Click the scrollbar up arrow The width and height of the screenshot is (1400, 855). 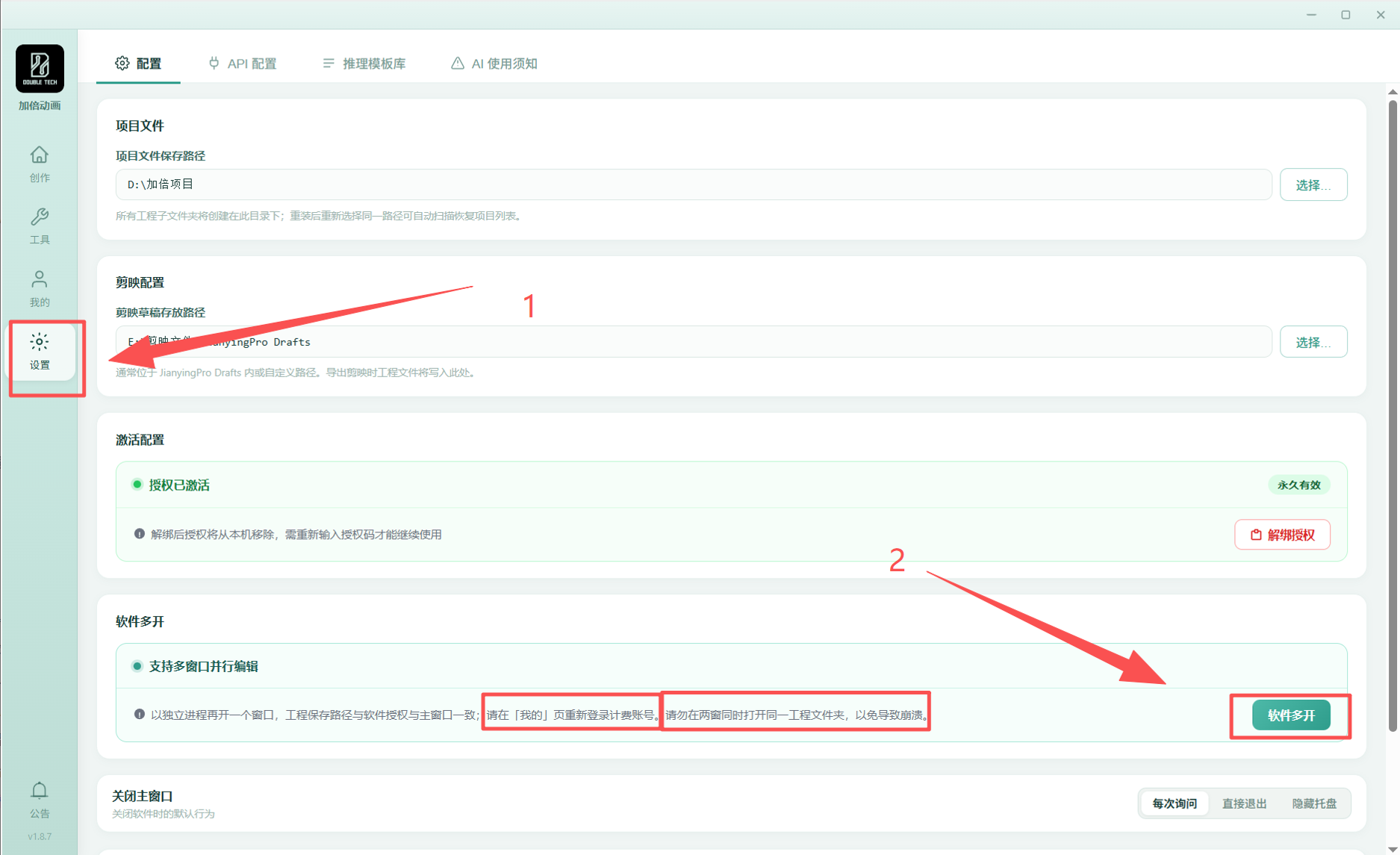[x=1393, y=92]
